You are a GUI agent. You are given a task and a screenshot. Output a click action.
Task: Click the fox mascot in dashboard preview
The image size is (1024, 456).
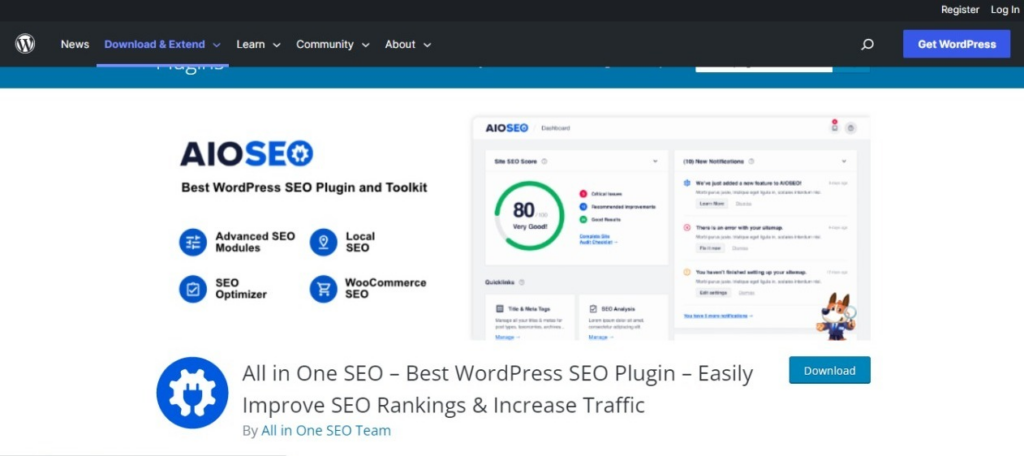[x=837, y=315]
